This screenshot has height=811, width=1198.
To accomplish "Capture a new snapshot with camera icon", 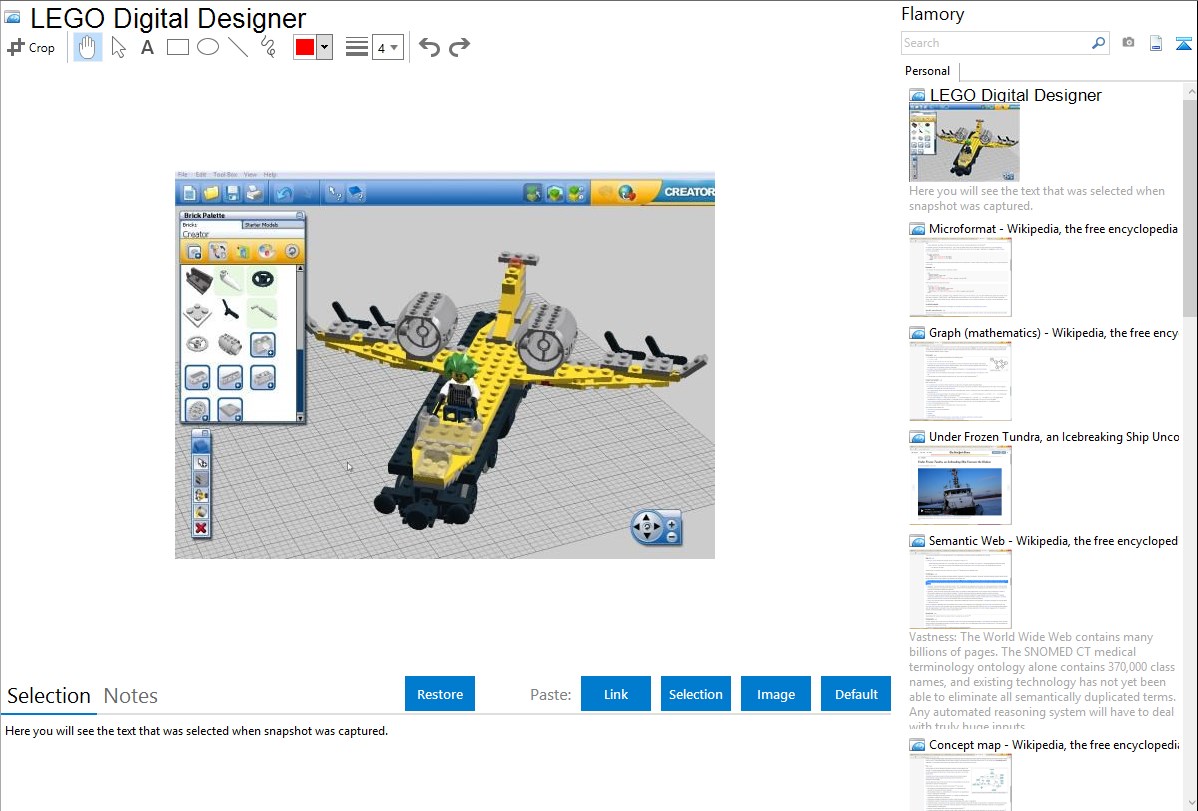I will [x=1128, y=43].
